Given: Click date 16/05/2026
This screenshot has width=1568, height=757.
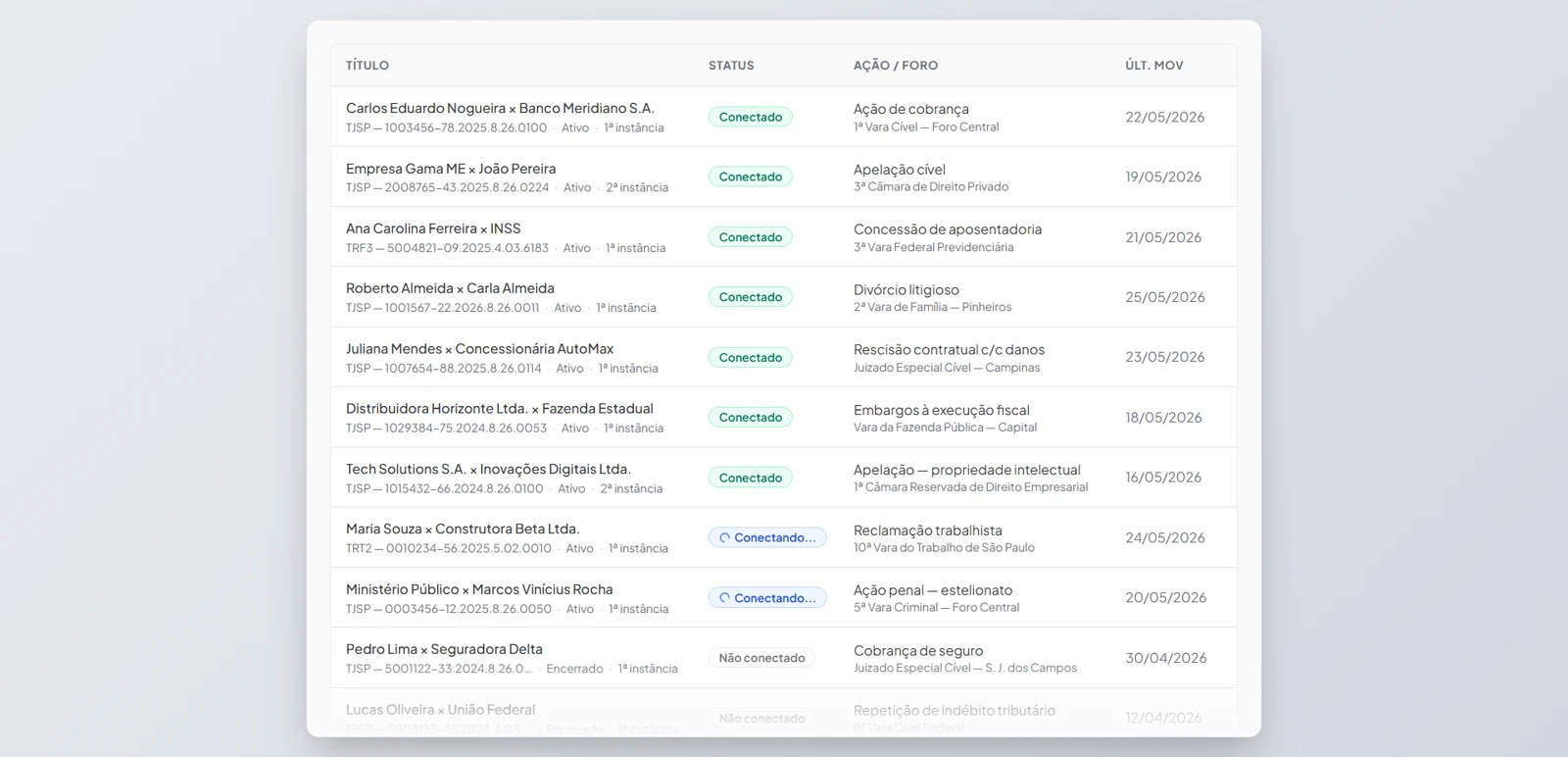Looking at the screenshot, I should click(1163, 478).
